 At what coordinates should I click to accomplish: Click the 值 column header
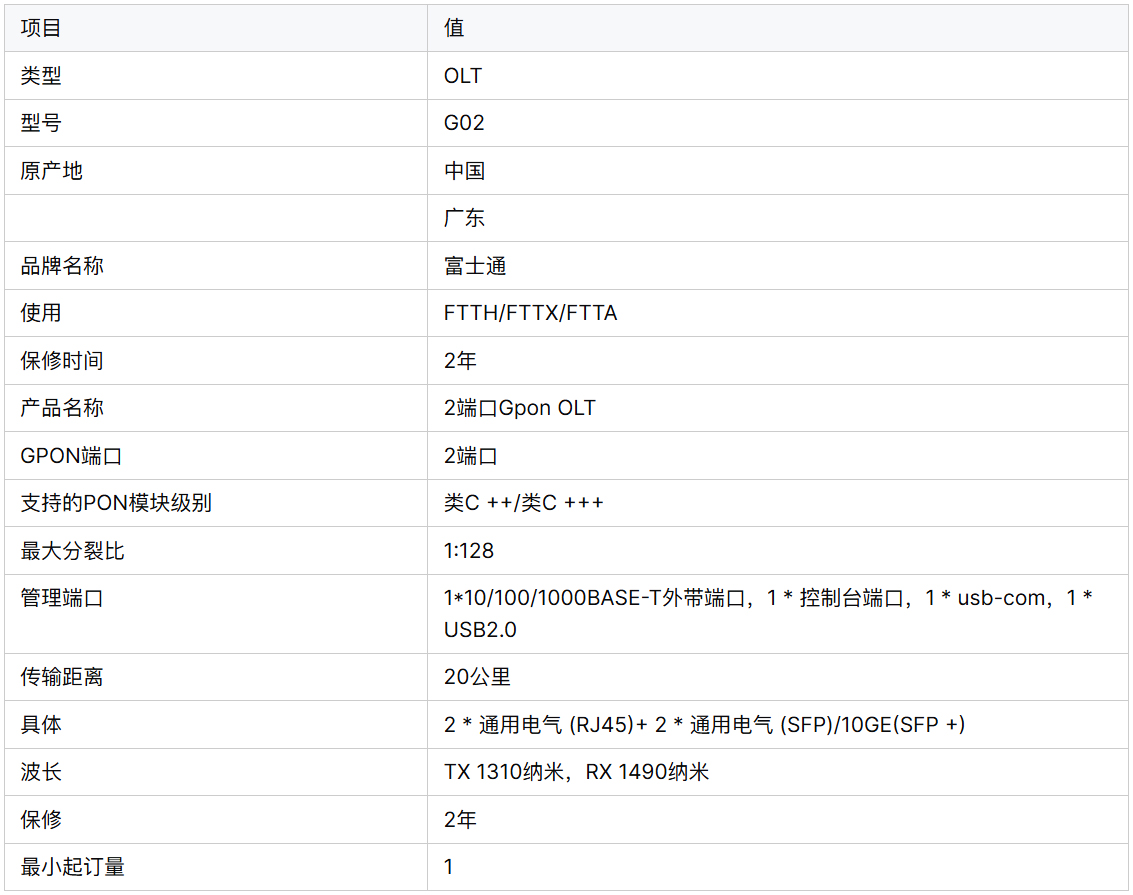click(454, 28)
